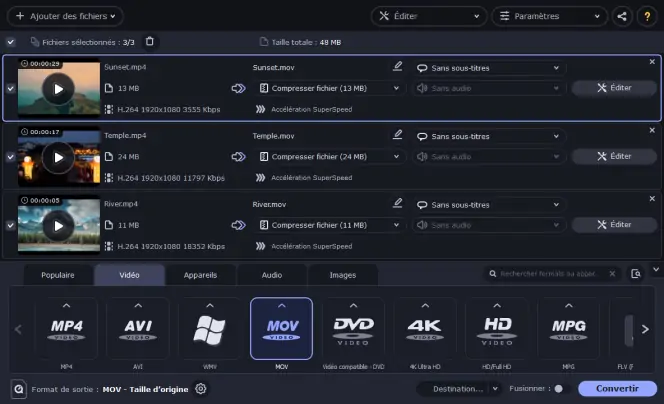This screenshot has width=664, height=404.
Task: Open the Sans audio dropdown for Sunset
Action: click(489, 88)
